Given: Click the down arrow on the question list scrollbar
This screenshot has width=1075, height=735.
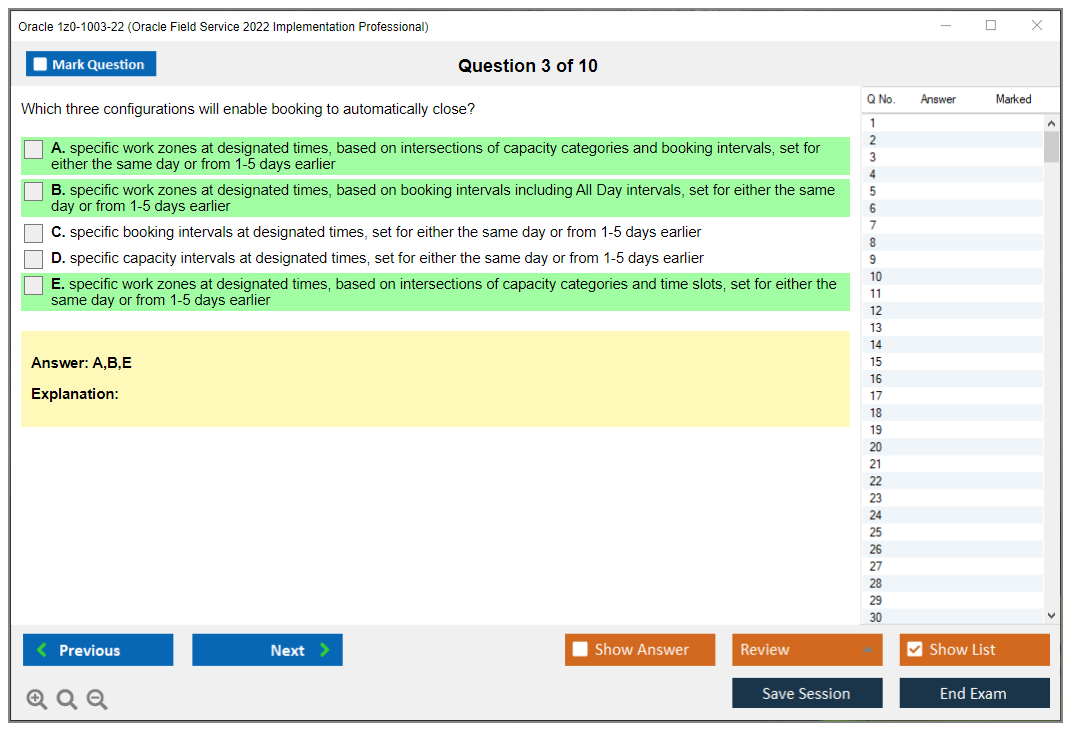Looking at the screenshot, I should coord(1051,615).
